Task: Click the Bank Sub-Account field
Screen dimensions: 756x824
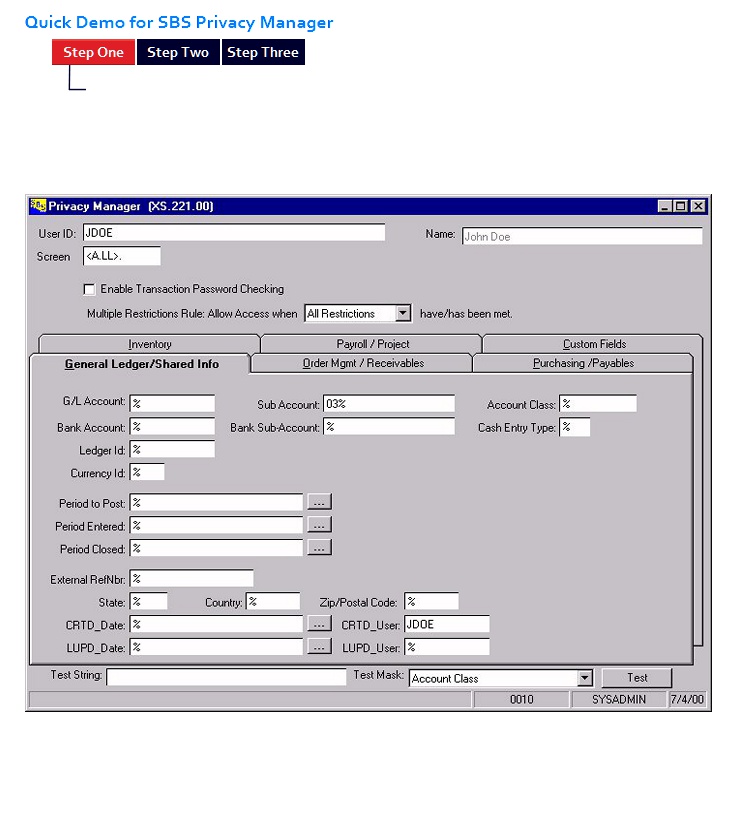Action: pyautogui.click(x=389, y=426)
